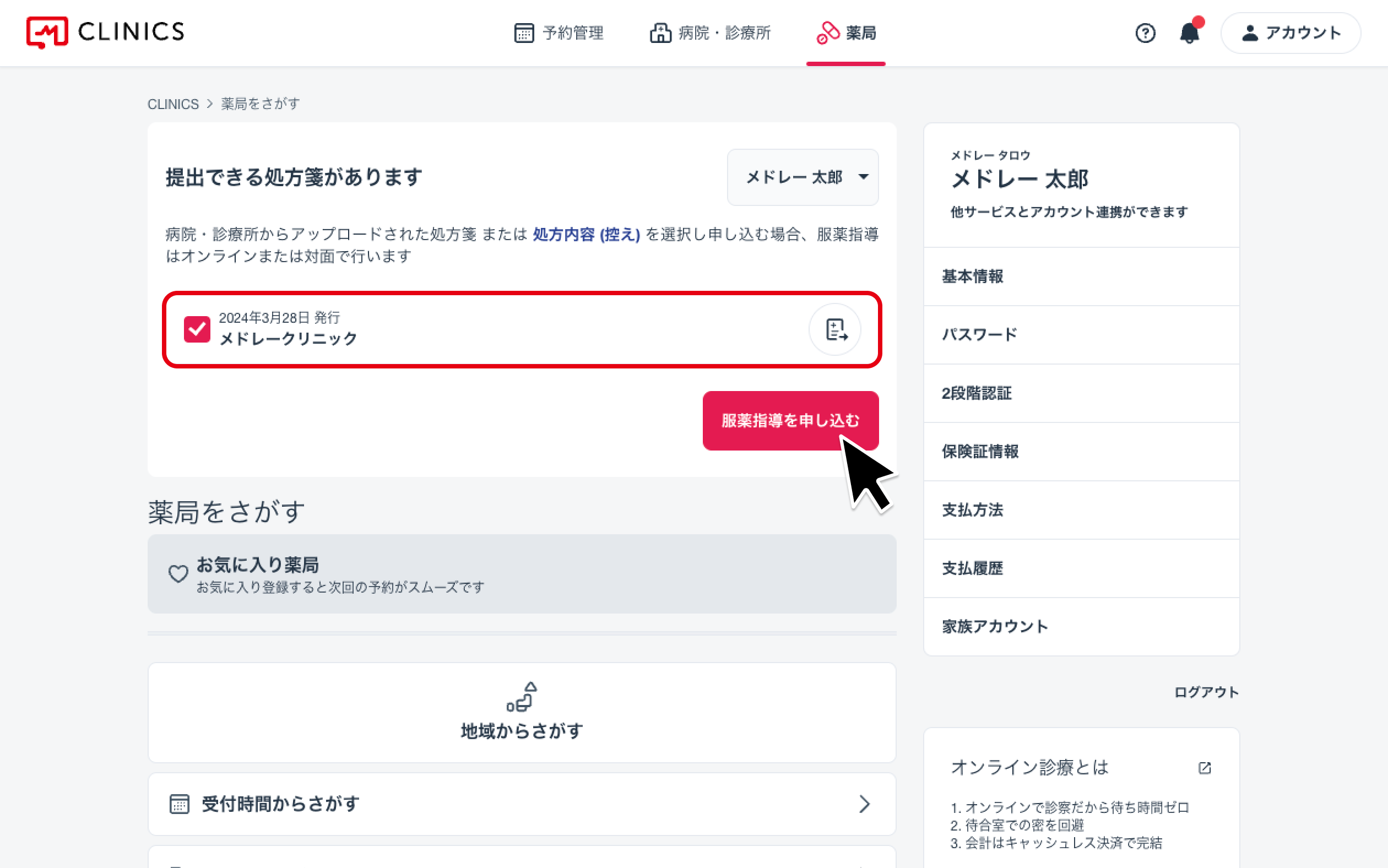Click the calendar icon in 受付時間からさがす

(x=179, y=804)
